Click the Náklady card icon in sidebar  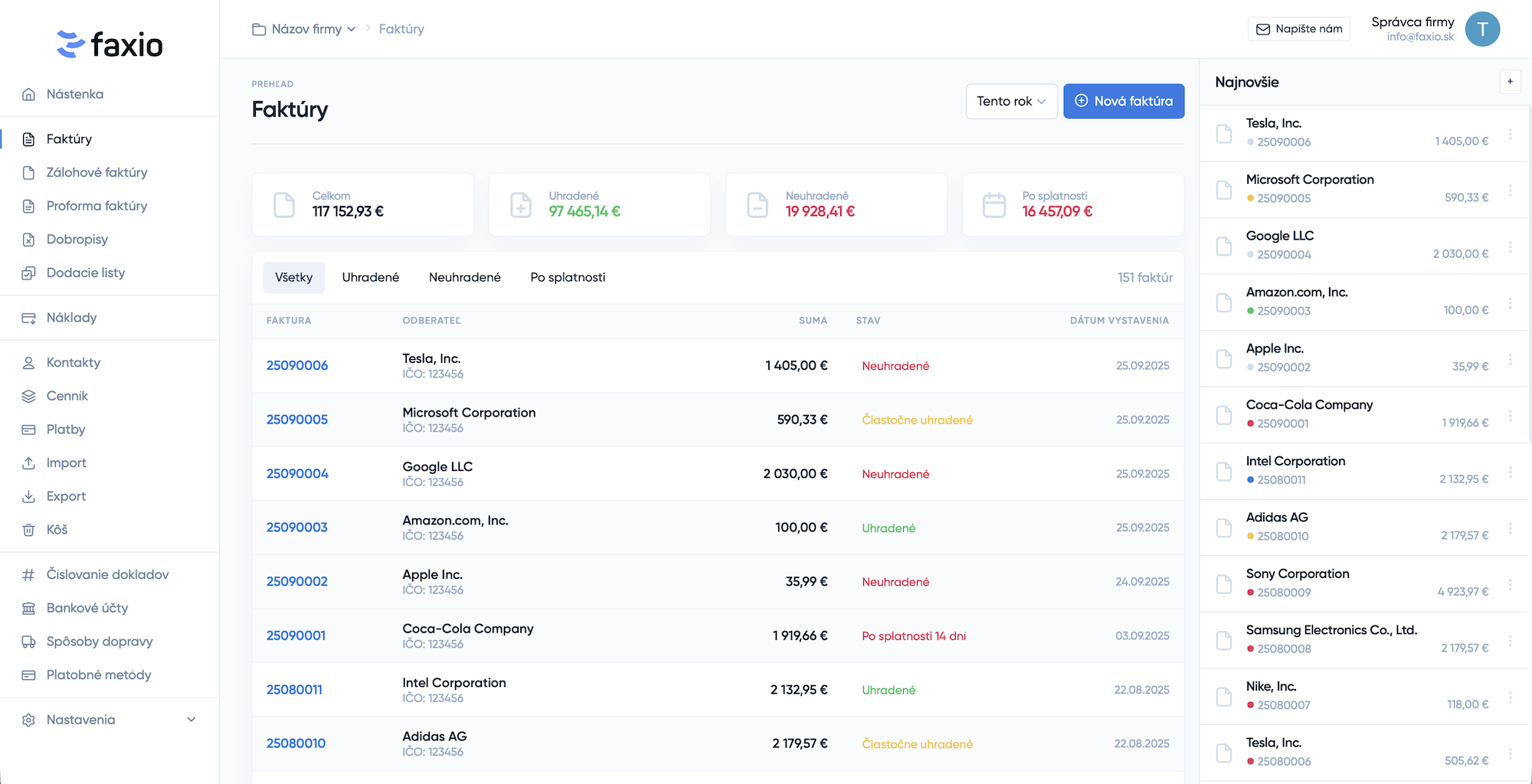tap(28, 318)
